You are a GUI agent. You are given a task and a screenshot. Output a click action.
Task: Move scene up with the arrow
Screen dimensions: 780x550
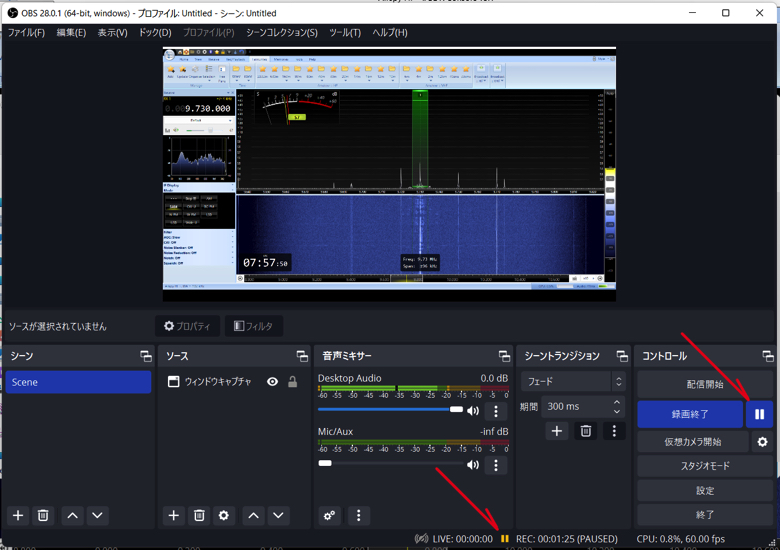pyautogui.click(x=72, y=516)
